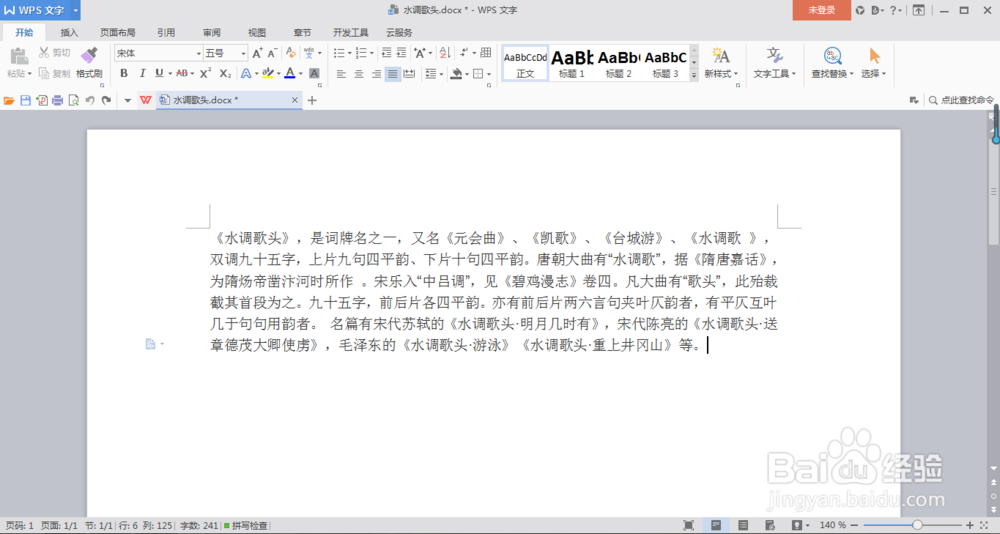Decrease font size with the A- icon
1000x534 pixels.
272,53
